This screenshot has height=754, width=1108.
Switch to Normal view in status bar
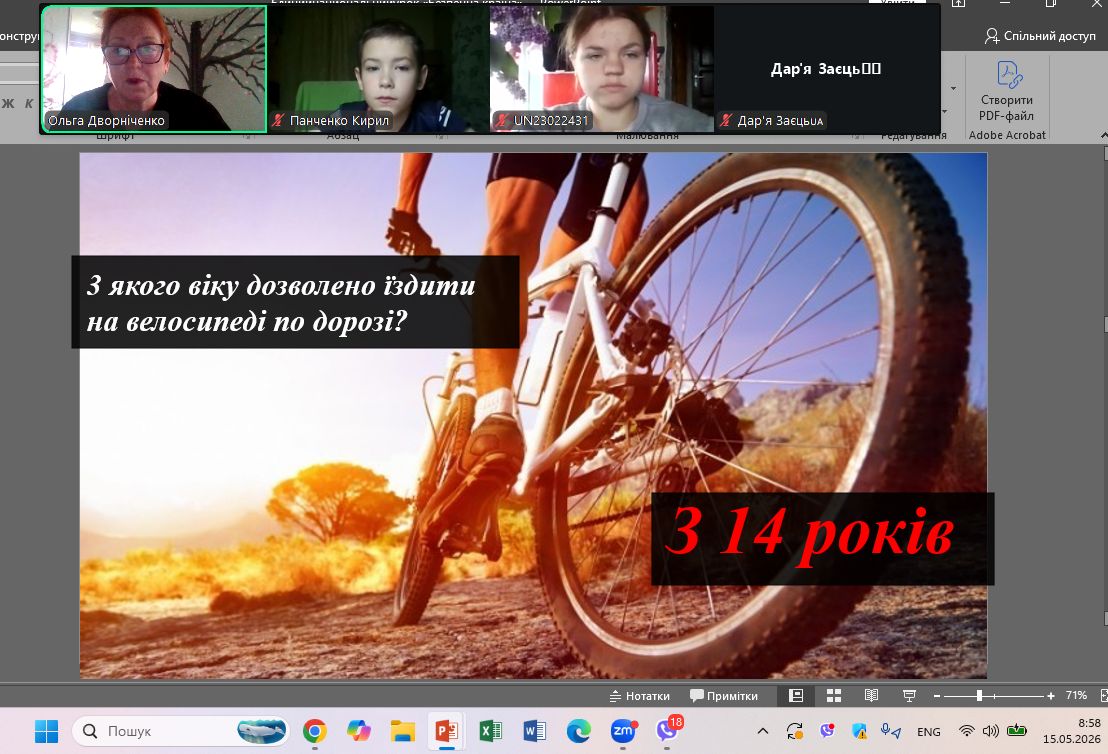[x=796, y=695]
